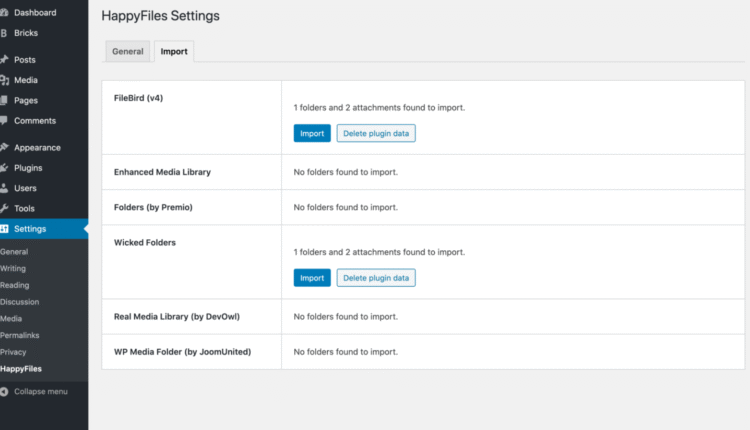This screenshot has width=750, height=430.
Task: Delete FileBird (v4) plugin data
Action: coord(376,133)
